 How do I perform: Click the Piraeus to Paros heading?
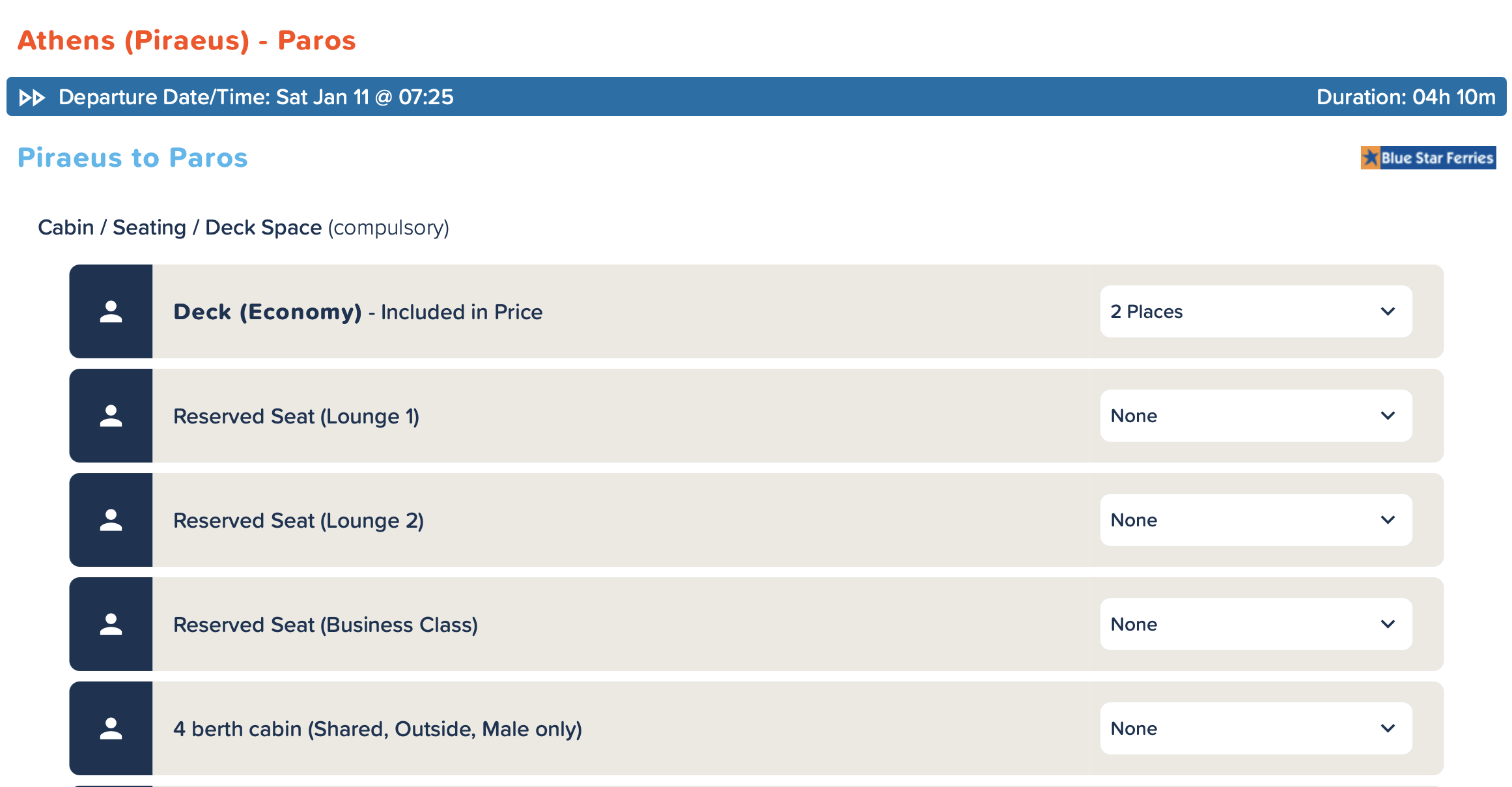[133, 158]
